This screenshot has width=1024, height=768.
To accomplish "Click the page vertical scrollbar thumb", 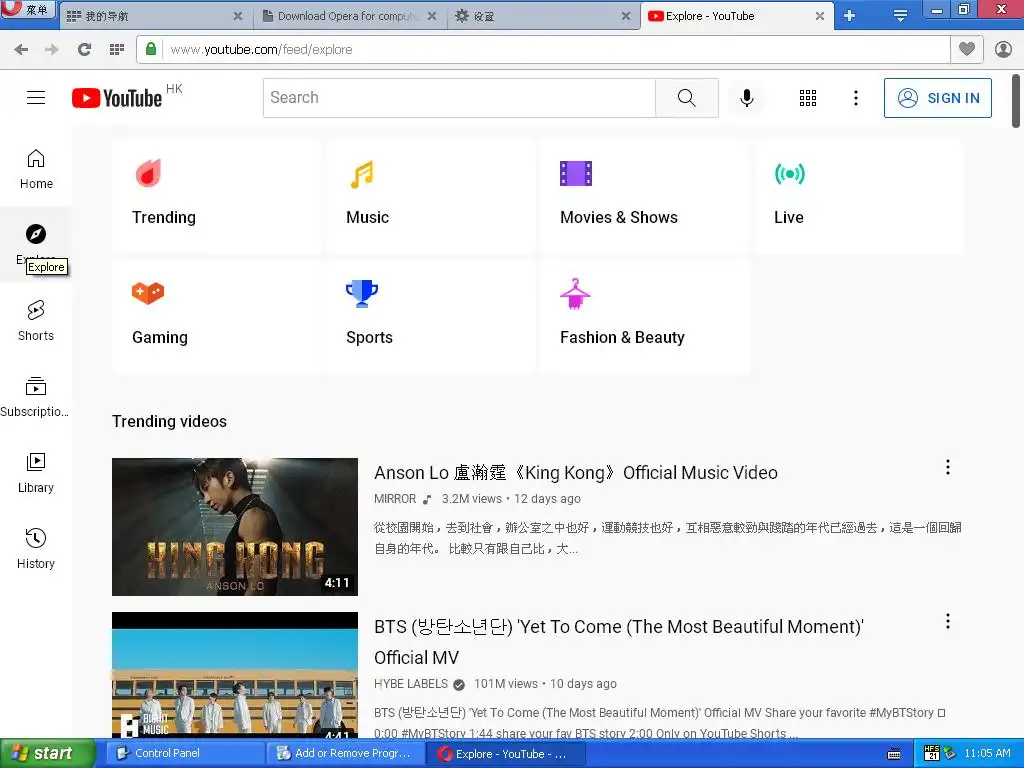I will pyautogui.click(x=1016, y=102).
